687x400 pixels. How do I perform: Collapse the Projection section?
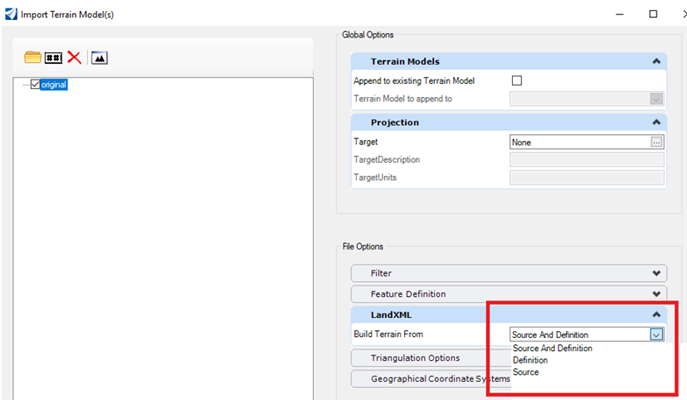pyautogui.click(x=656, y=122)
